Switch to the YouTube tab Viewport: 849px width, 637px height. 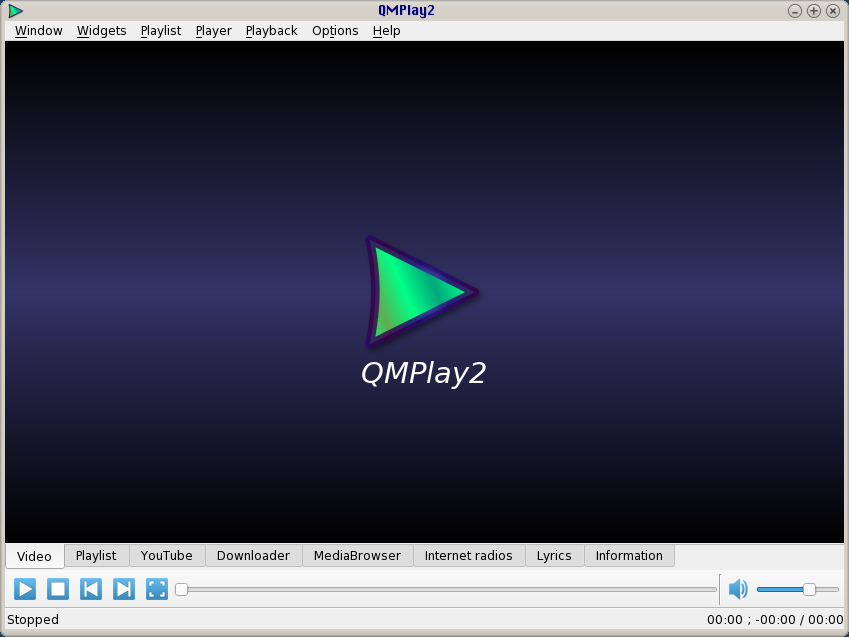click(166, 556)
